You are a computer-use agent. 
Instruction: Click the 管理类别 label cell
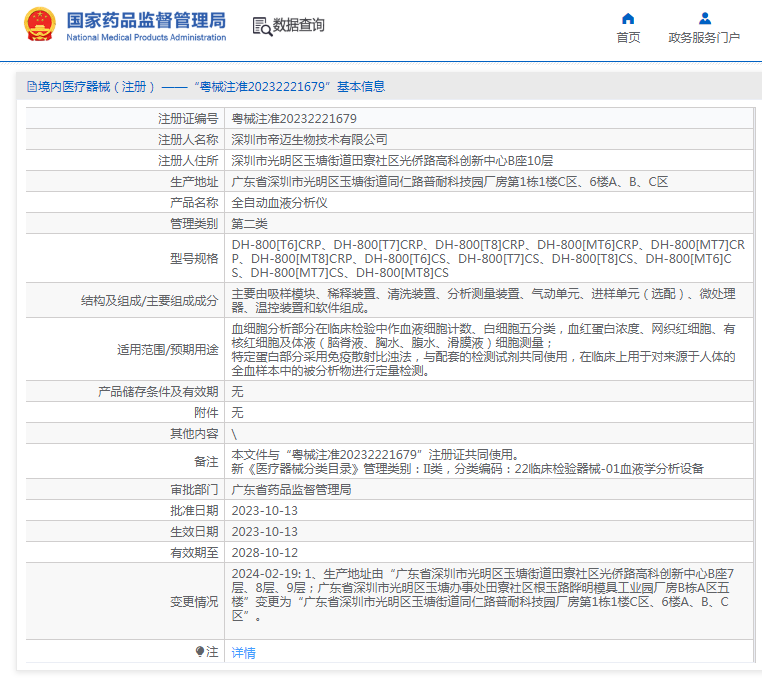click(125, 223)
